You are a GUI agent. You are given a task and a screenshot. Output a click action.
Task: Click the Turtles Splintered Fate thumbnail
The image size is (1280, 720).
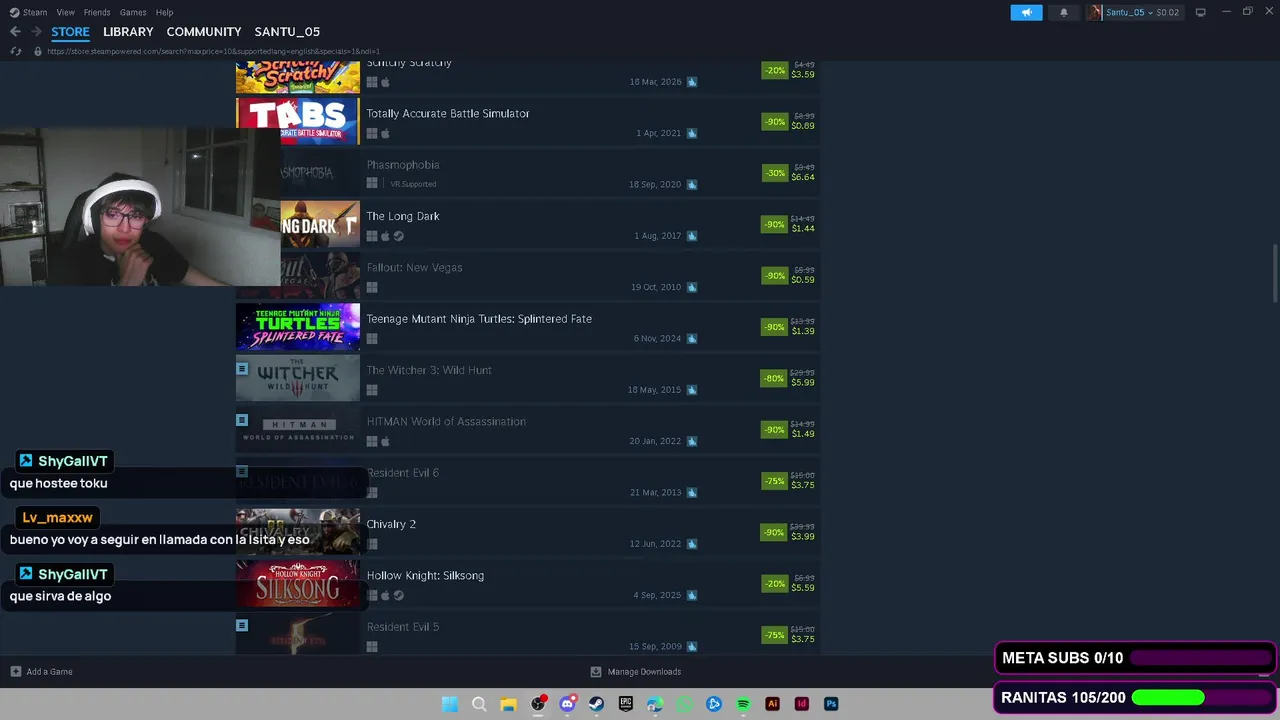298,327
